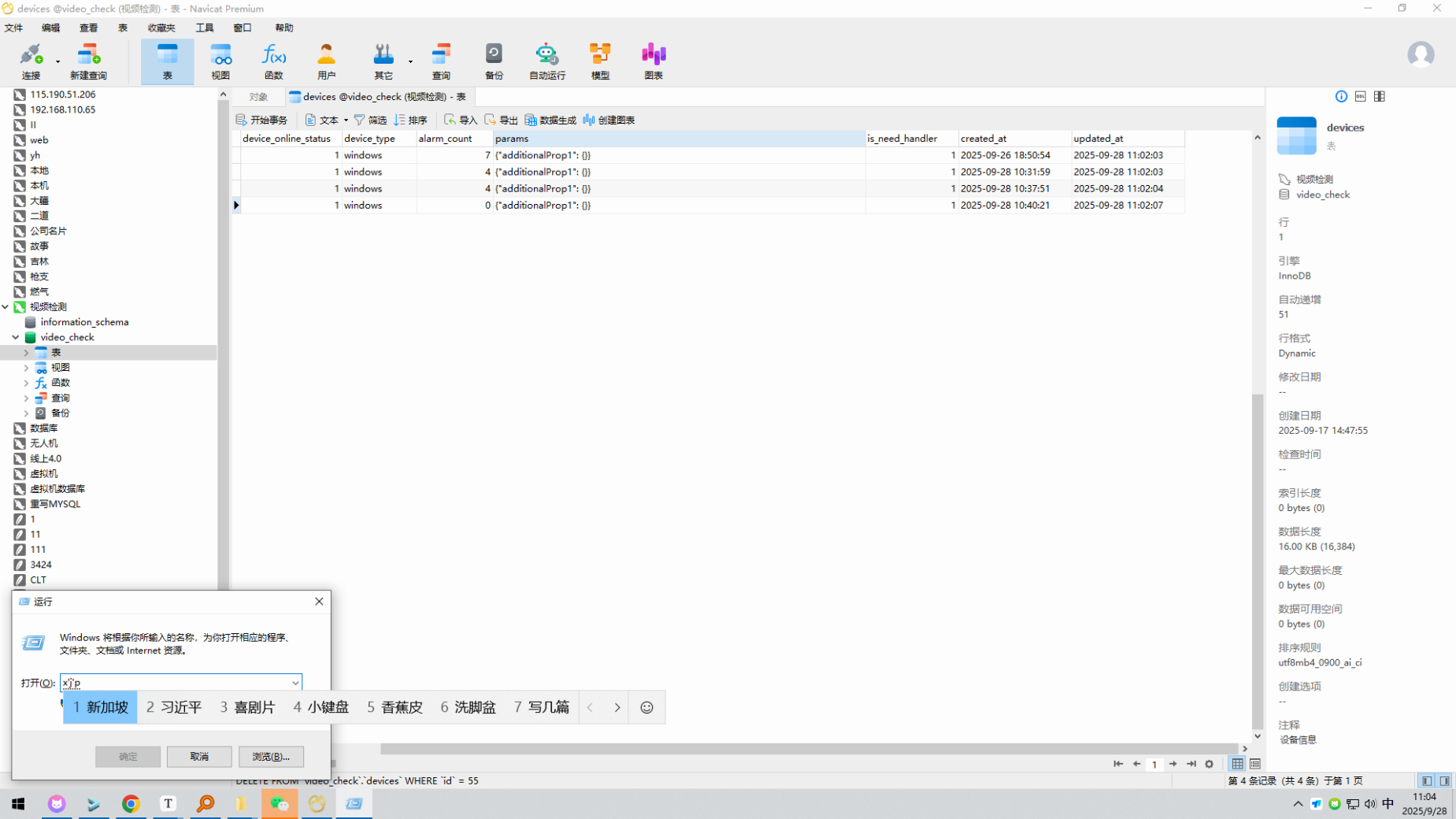
Task: Open the View (视图) toolbar icon
Action: [220, 61]
